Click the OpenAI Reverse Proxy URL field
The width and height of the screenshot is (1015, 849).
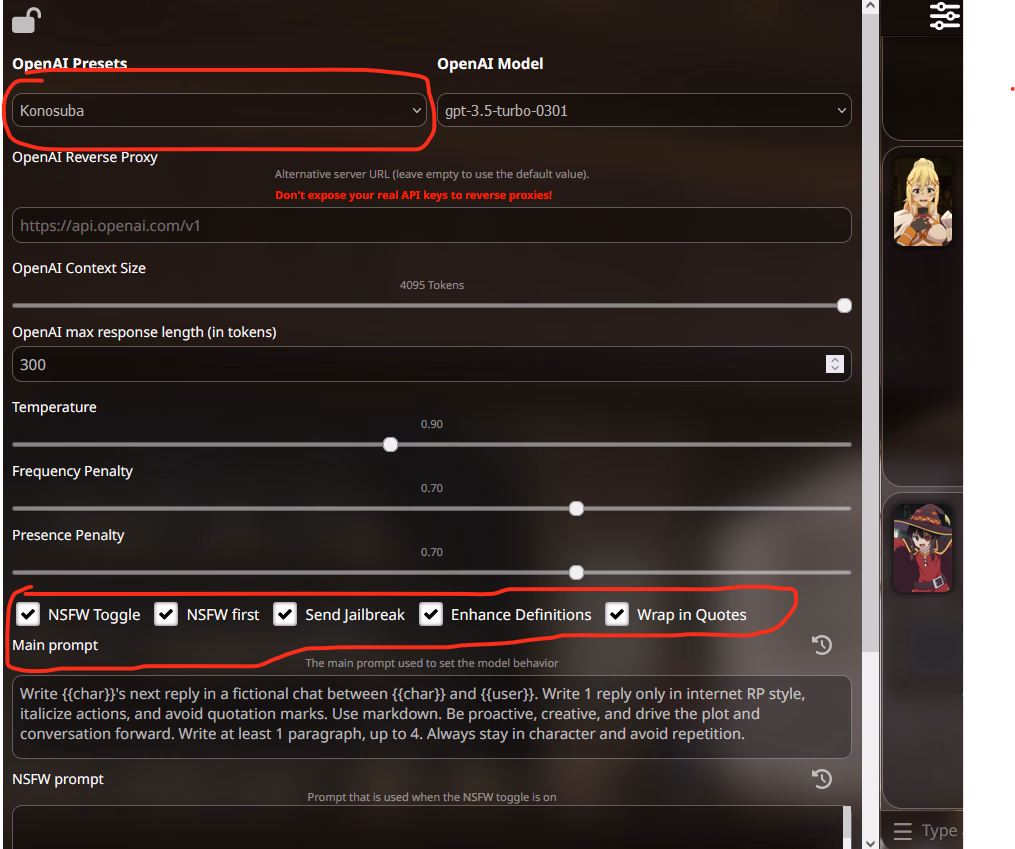pos(432,225)
